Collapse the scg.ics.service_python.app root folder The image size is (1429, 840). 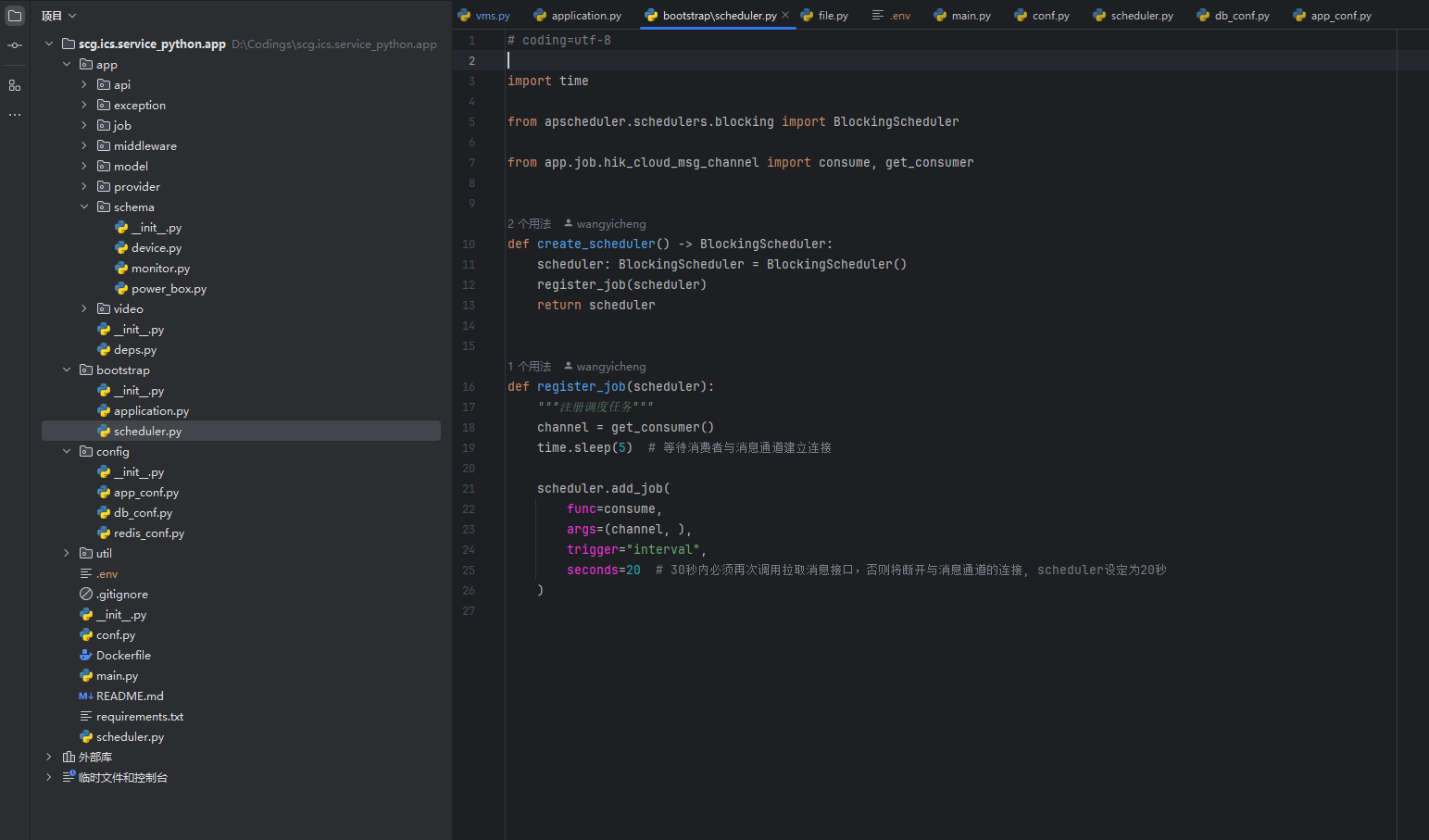coord(49,44)
